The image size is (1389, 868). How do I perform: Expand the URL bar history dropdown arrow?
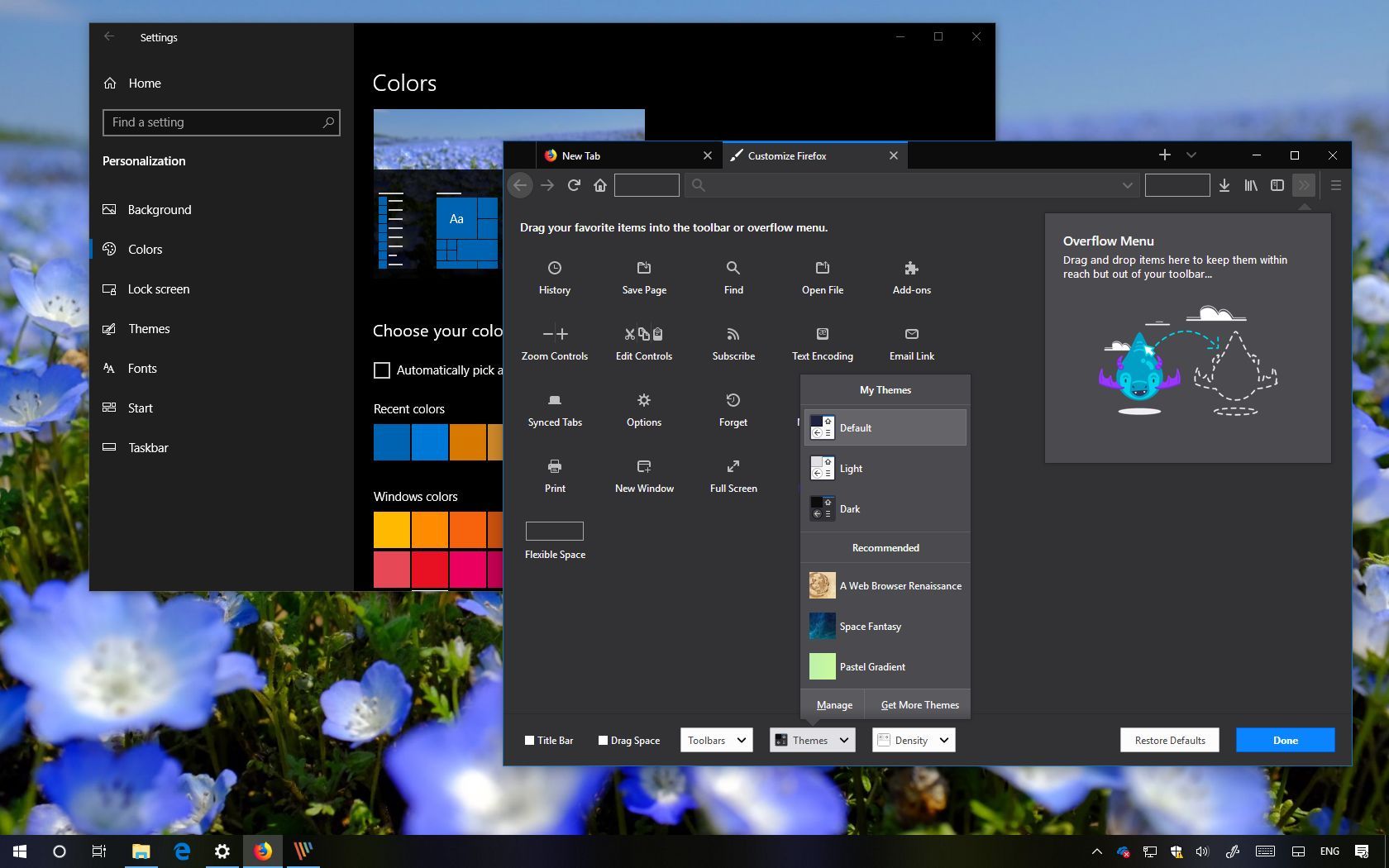coord(1128,185)
